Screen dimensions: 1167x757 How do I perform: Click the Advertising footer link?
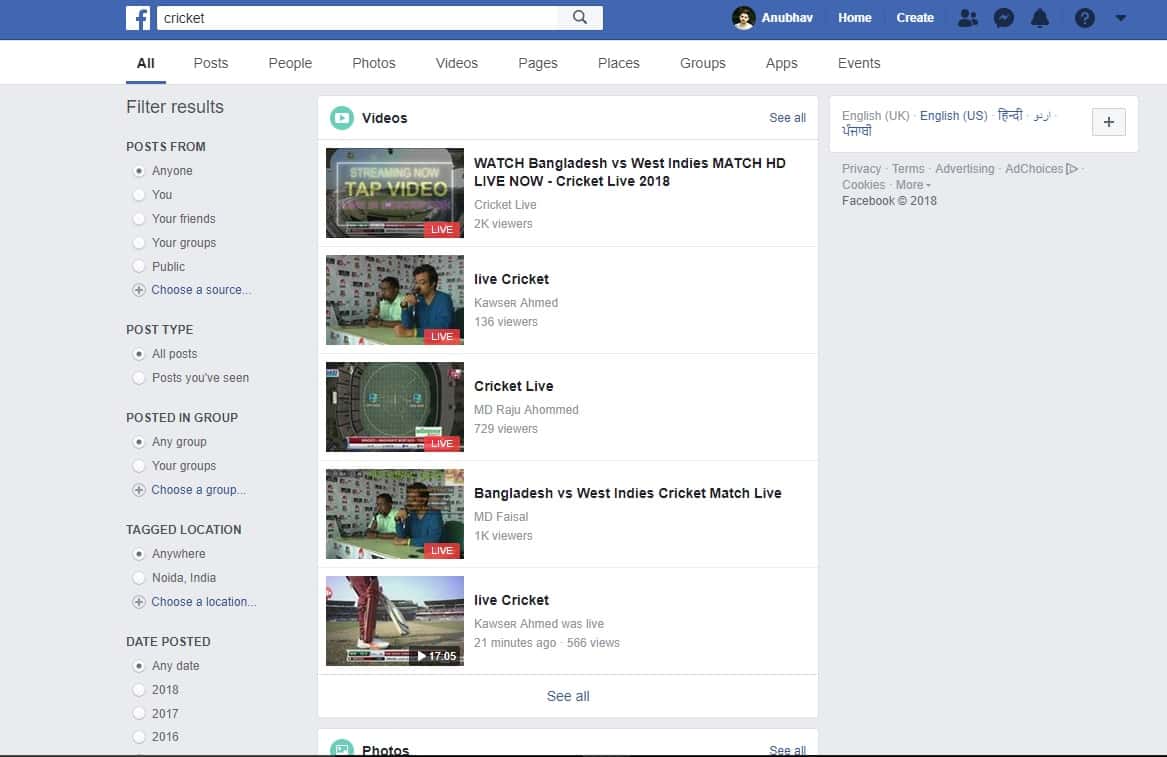965,169
